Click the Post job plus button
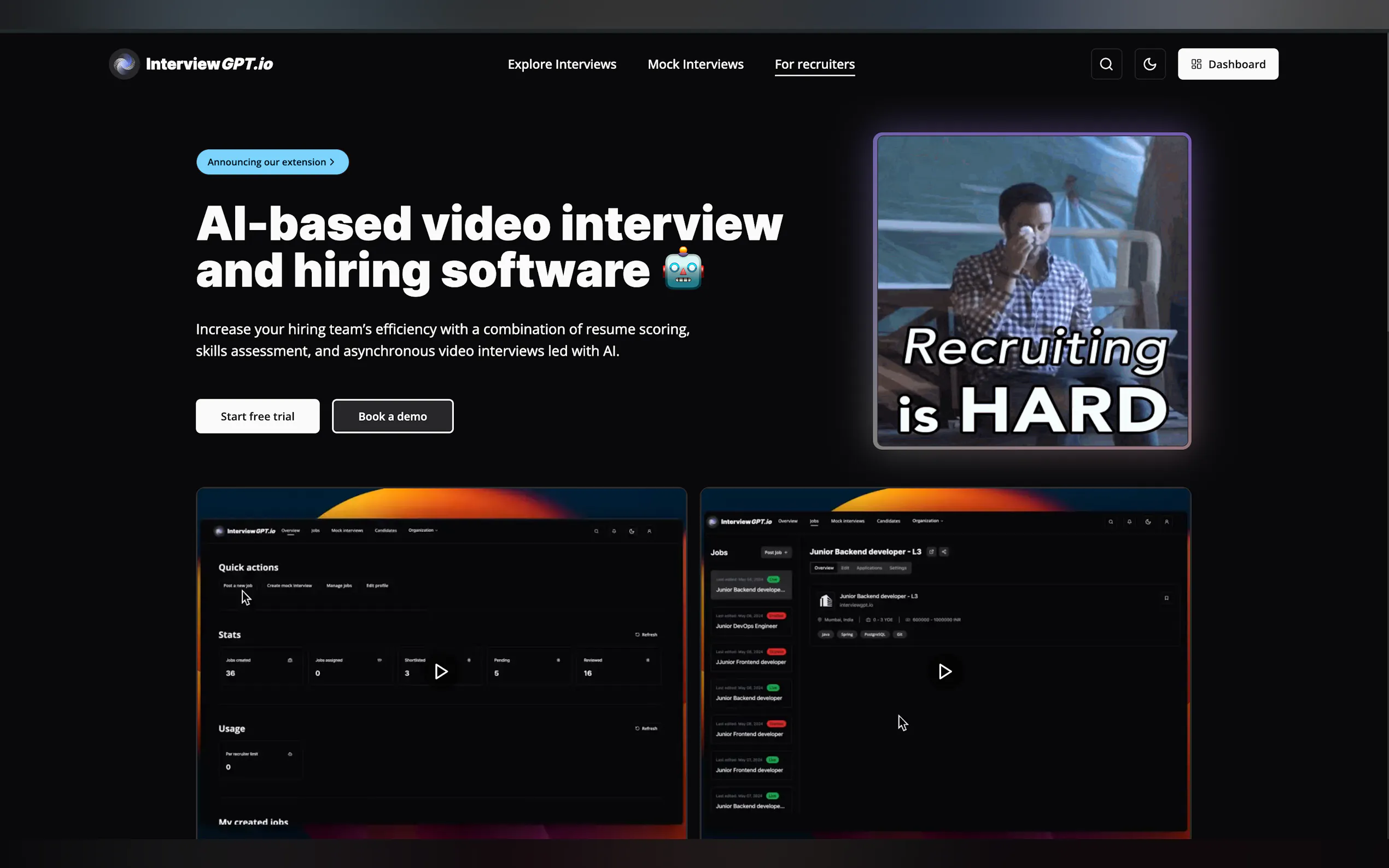The width and height of the screenshot is (1389, 868). (x=776, y=552)
